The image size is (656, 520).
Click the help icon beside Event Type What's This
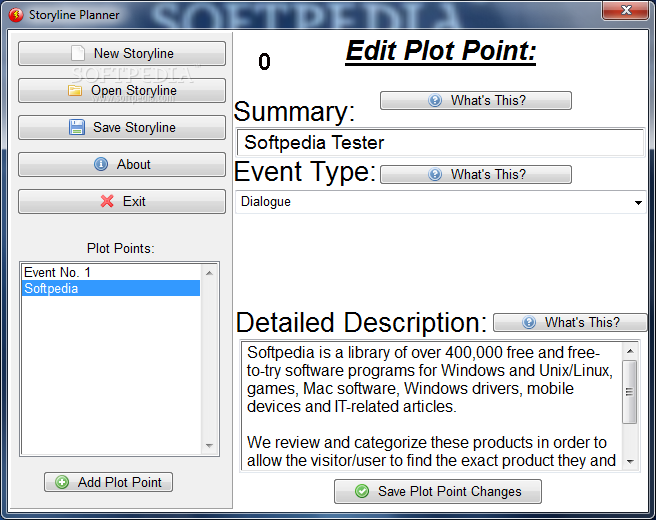(435, 174)
